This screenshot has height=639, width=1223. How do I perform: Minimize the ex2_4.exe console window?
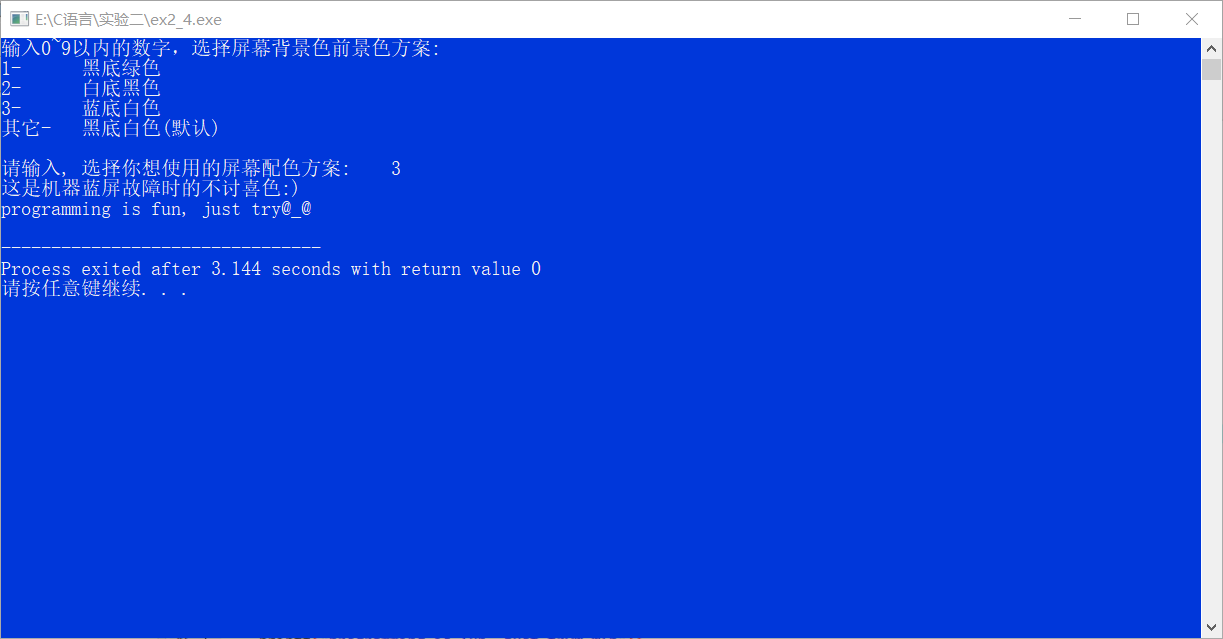click(1075, 19)
